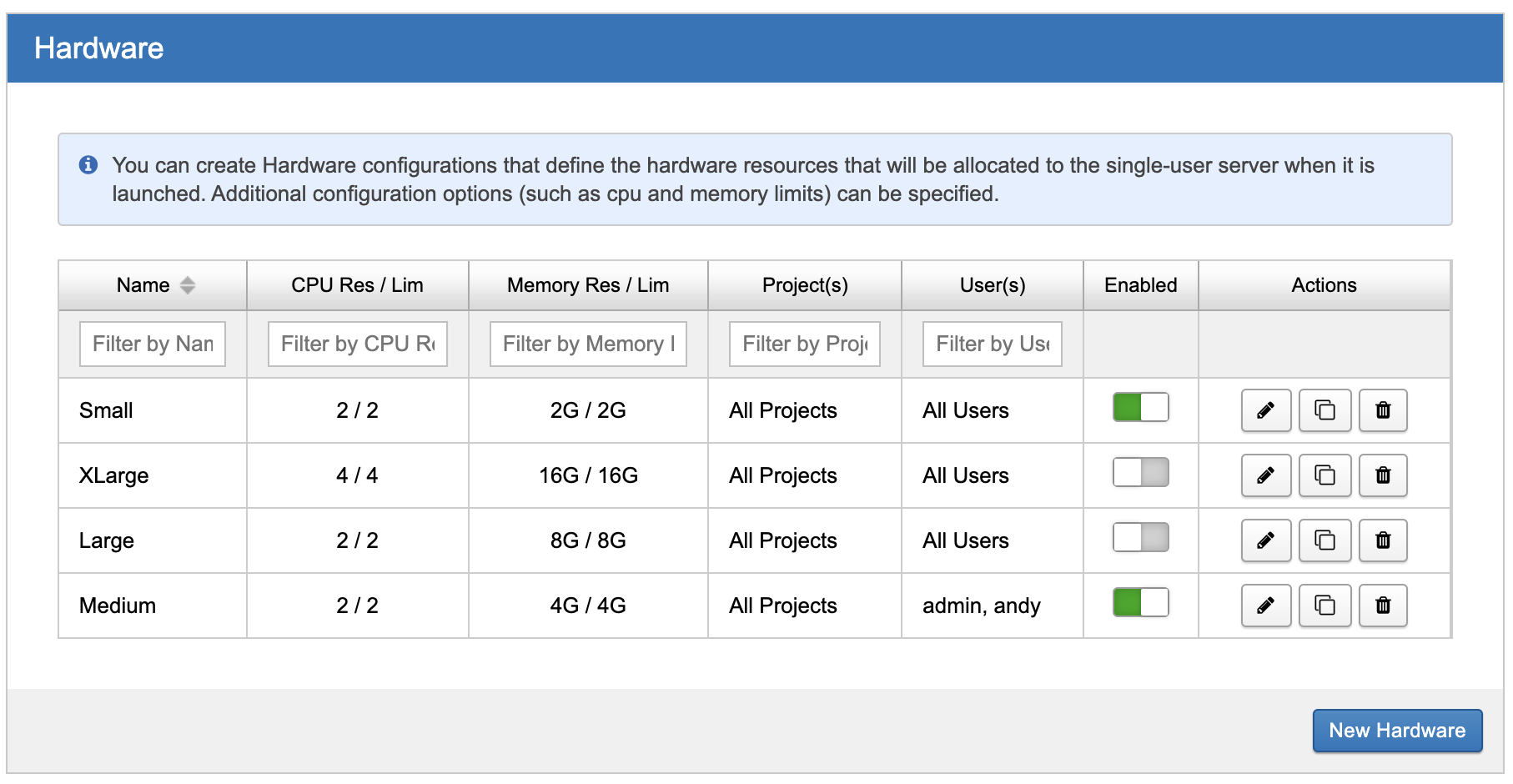Clone the Medium hardware configuration

[x=1325, y=606]
